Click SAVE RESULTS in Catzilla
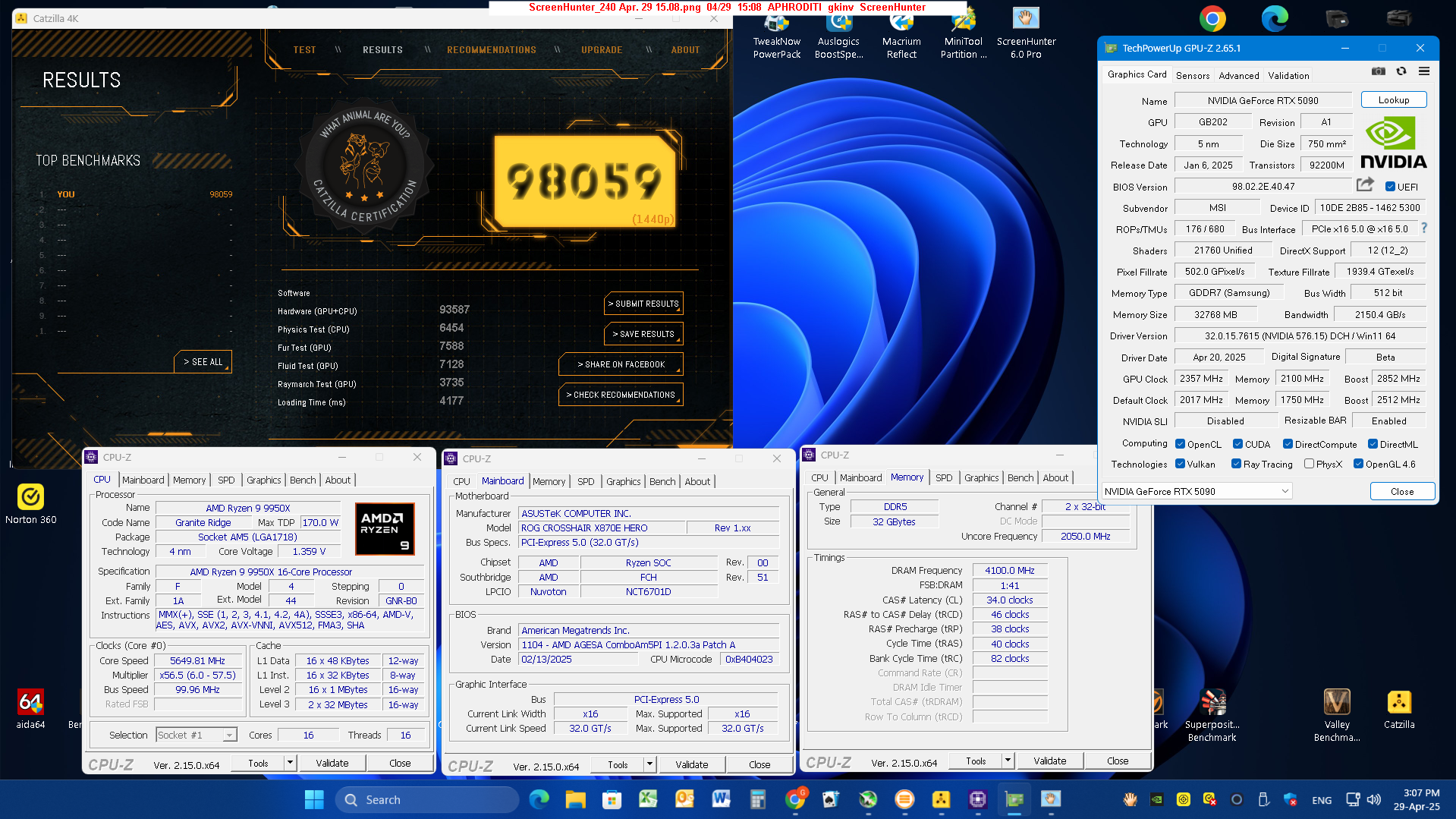 pyautogui.click(x=643, y=334)
